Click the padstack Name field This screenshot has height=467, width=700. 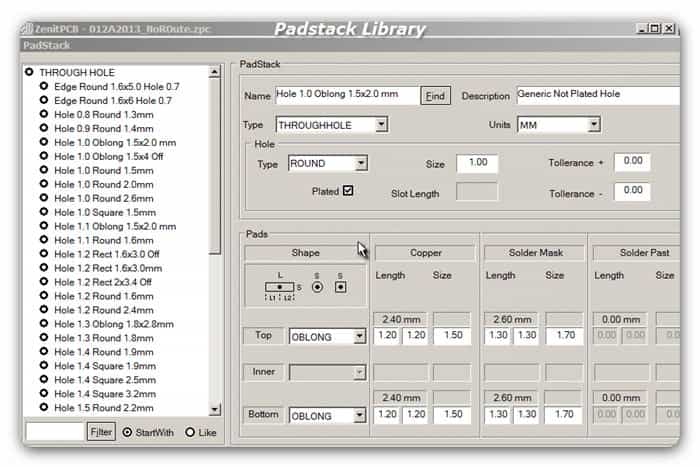(x=347, y=95)
